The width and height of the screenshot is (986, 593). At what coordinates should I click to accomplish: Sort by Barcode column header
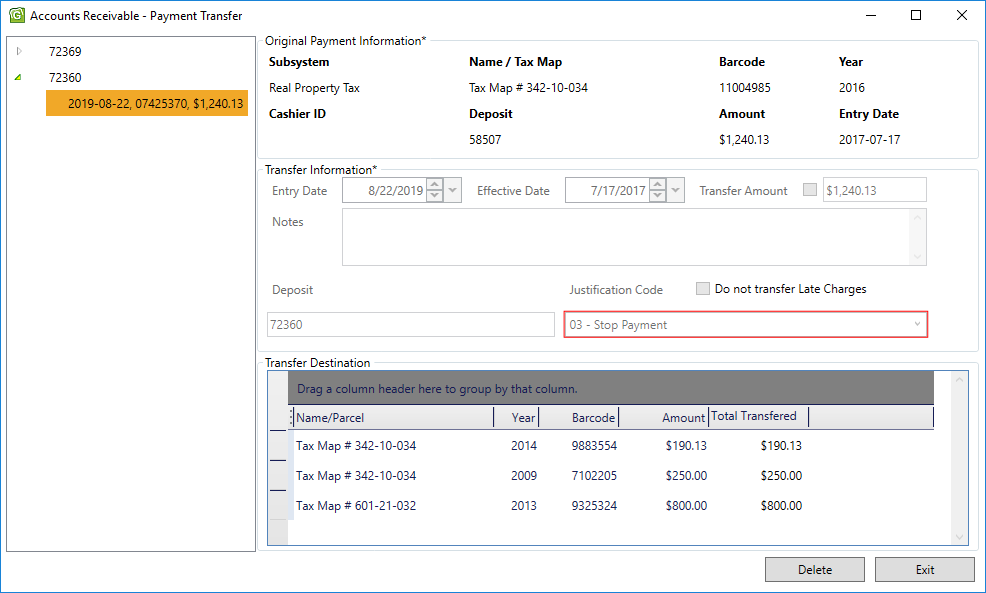pos(593,417)
